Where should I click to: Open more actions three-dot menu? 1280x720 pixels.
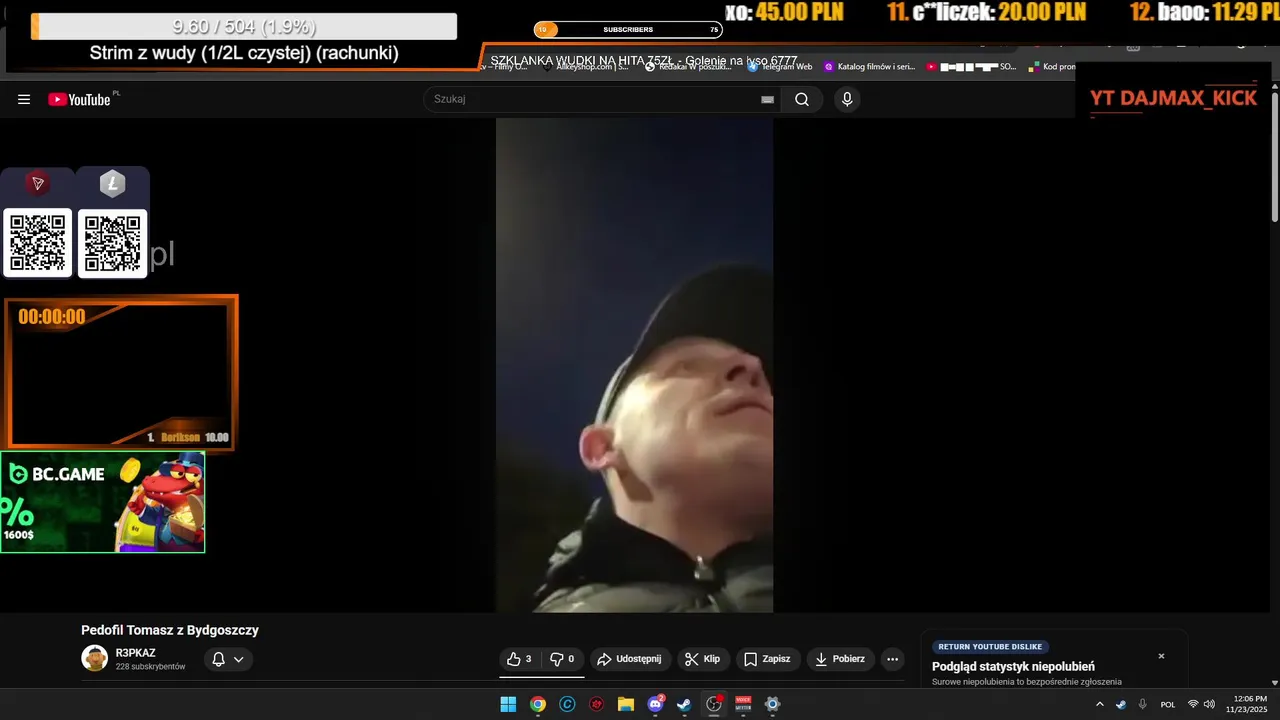click(893, 659)
